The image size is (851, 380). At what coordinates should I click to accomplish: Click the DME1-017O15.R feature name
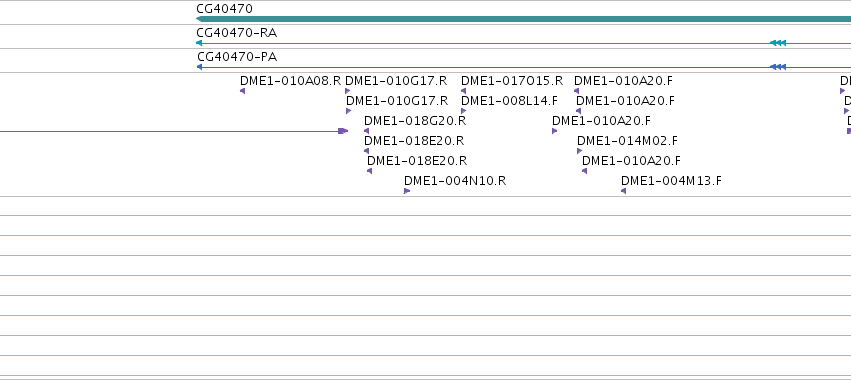512,80
